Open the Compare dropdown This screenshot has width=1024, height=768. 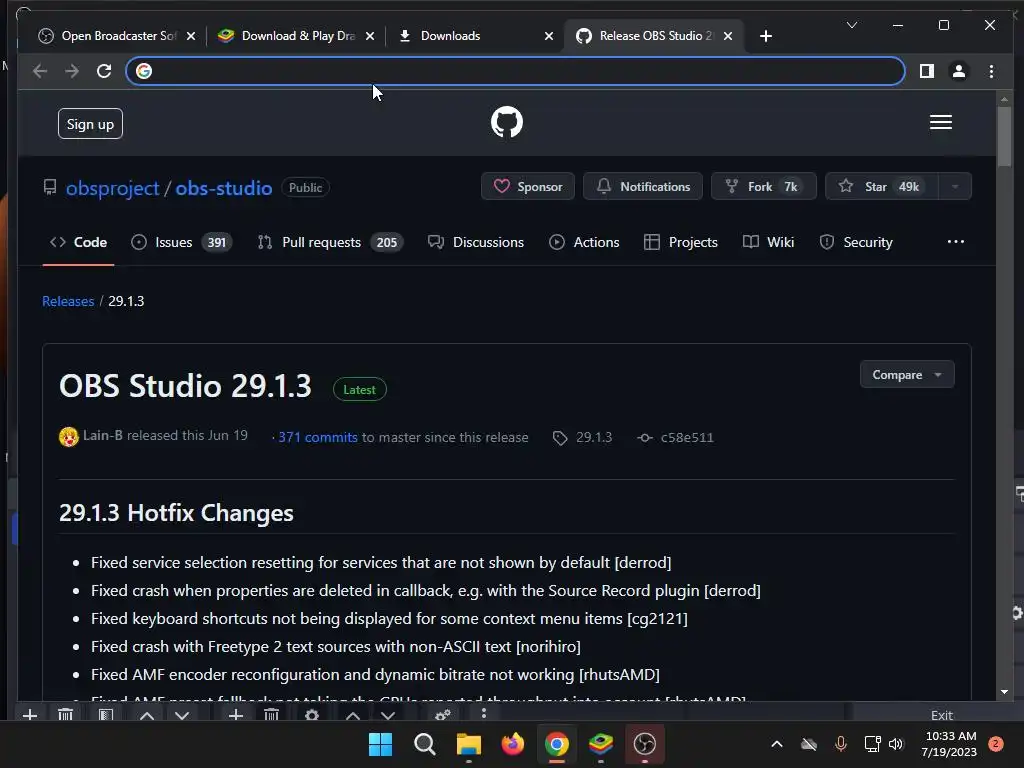907,375
